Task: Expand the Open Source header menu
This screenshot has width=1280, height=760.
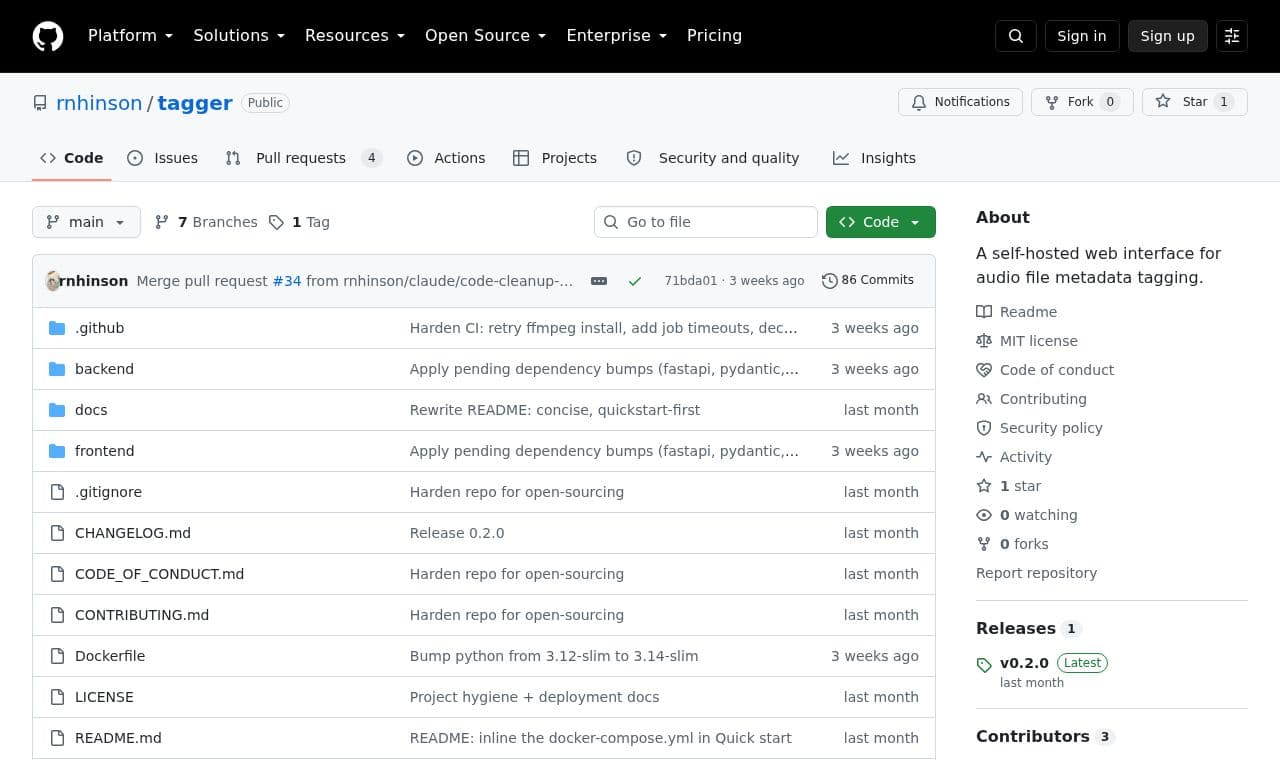Action: [x=486, y=36]
